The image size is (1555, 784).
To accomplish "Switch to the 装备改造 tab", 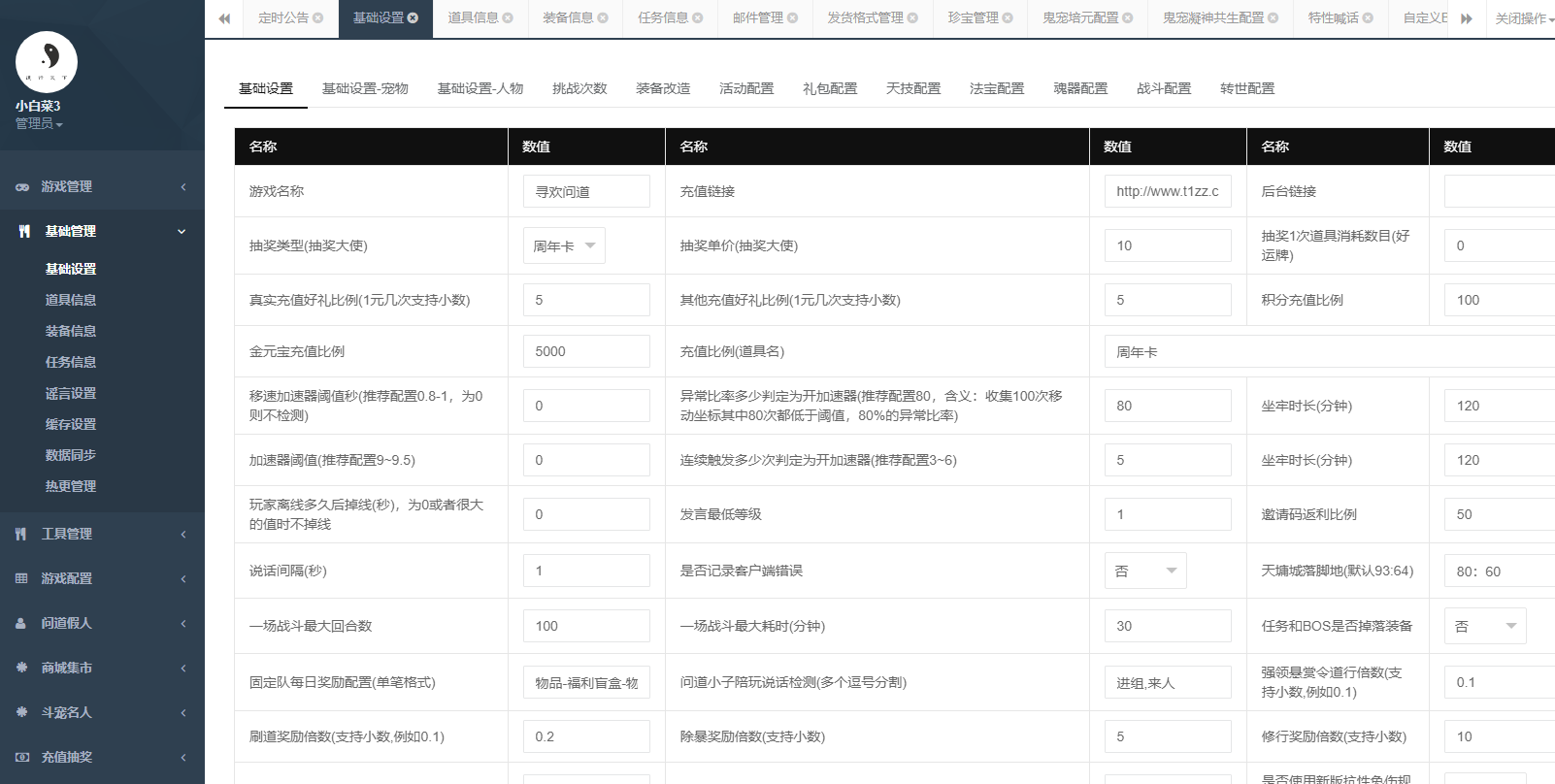I will pyautogui.click(x=663, y=88).
